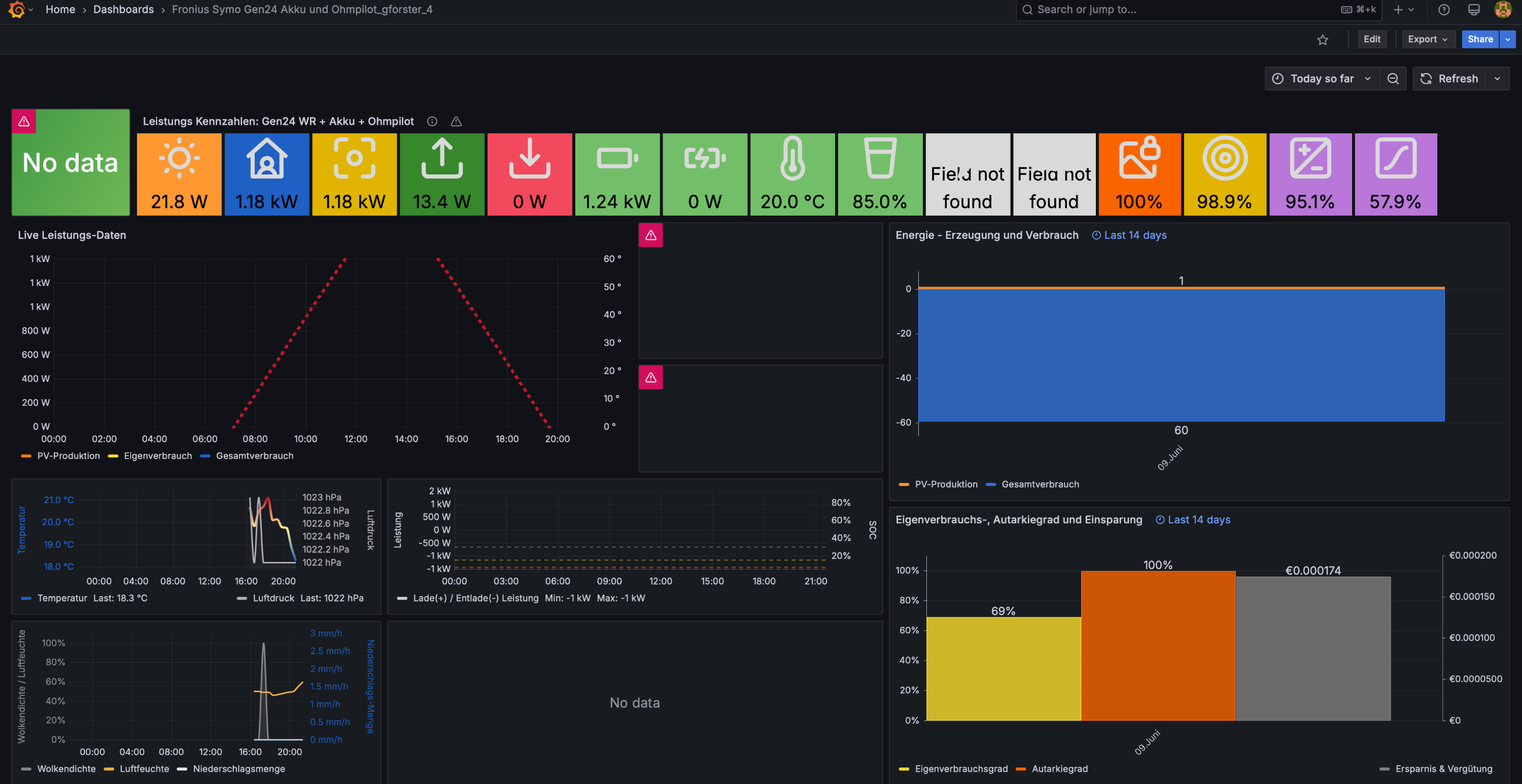Open the news feed monitor icon
The width and height of the screenshot is (1522, 784).
click(x=1474, y=10)
